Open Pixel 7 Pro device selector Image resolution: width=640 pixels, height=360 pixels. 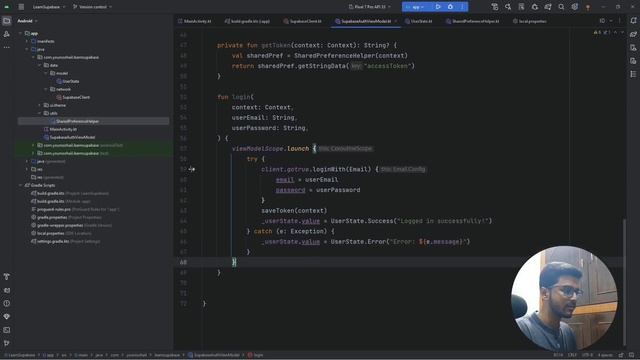click(x=370, y=7)
